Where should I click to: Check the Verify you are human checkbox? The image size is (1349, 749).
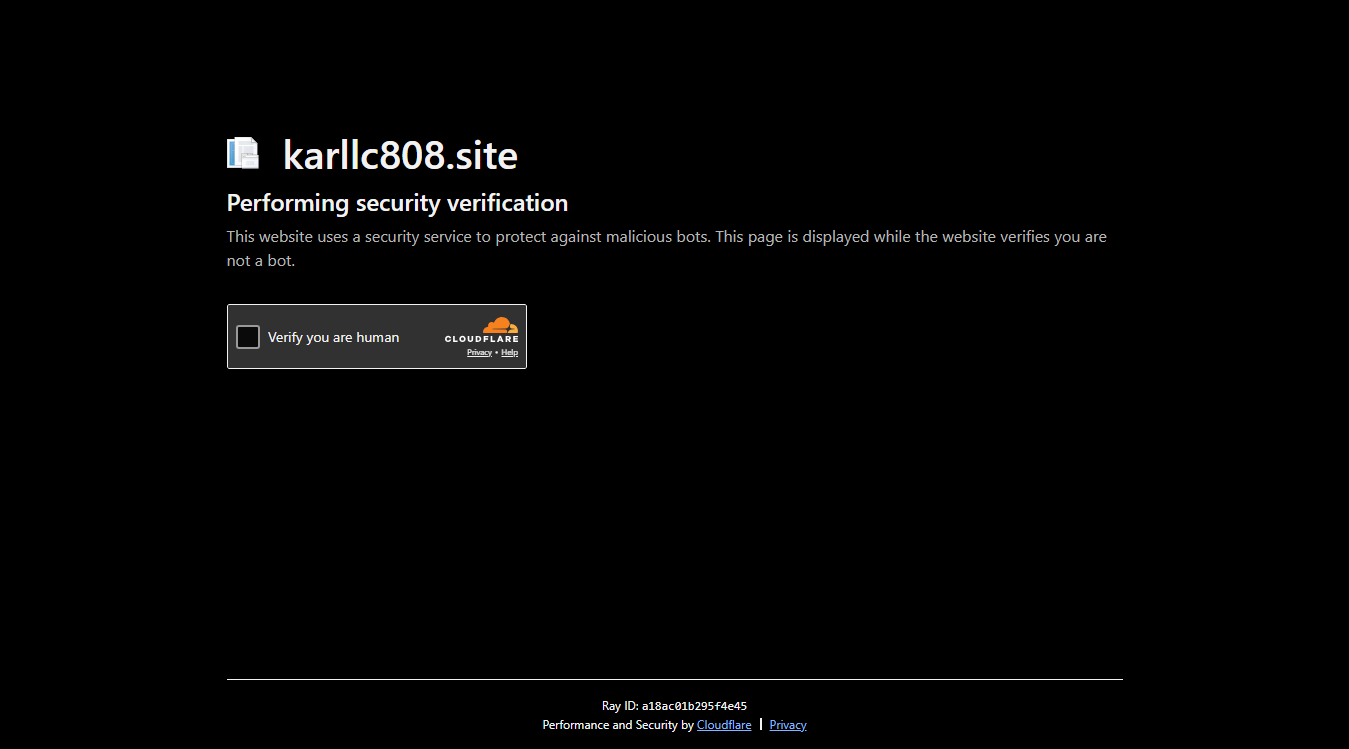[x=248, y=337]
